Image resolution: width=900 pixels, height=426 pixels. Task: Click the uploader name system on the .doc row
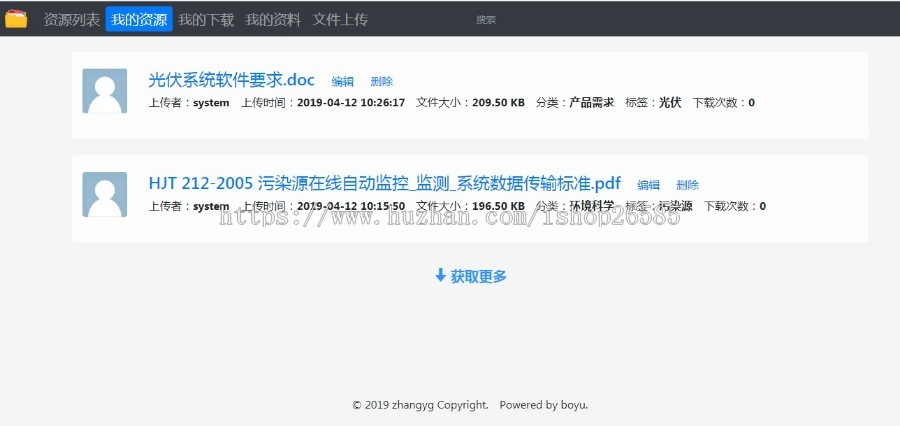[x=211, y=103]
